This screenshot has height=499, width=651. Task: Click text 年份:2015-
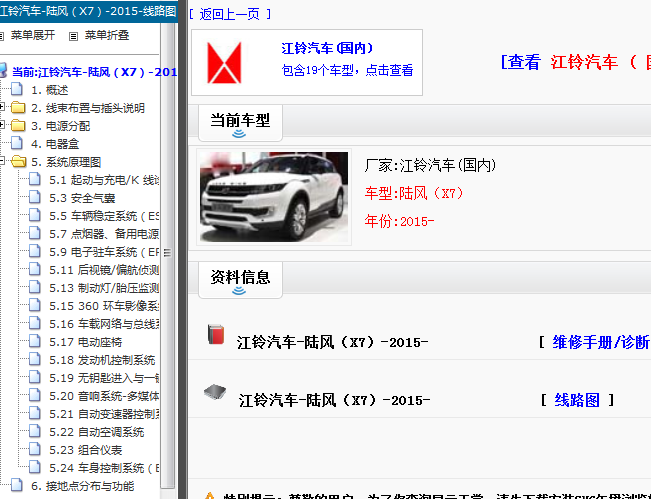coord(399,221)
